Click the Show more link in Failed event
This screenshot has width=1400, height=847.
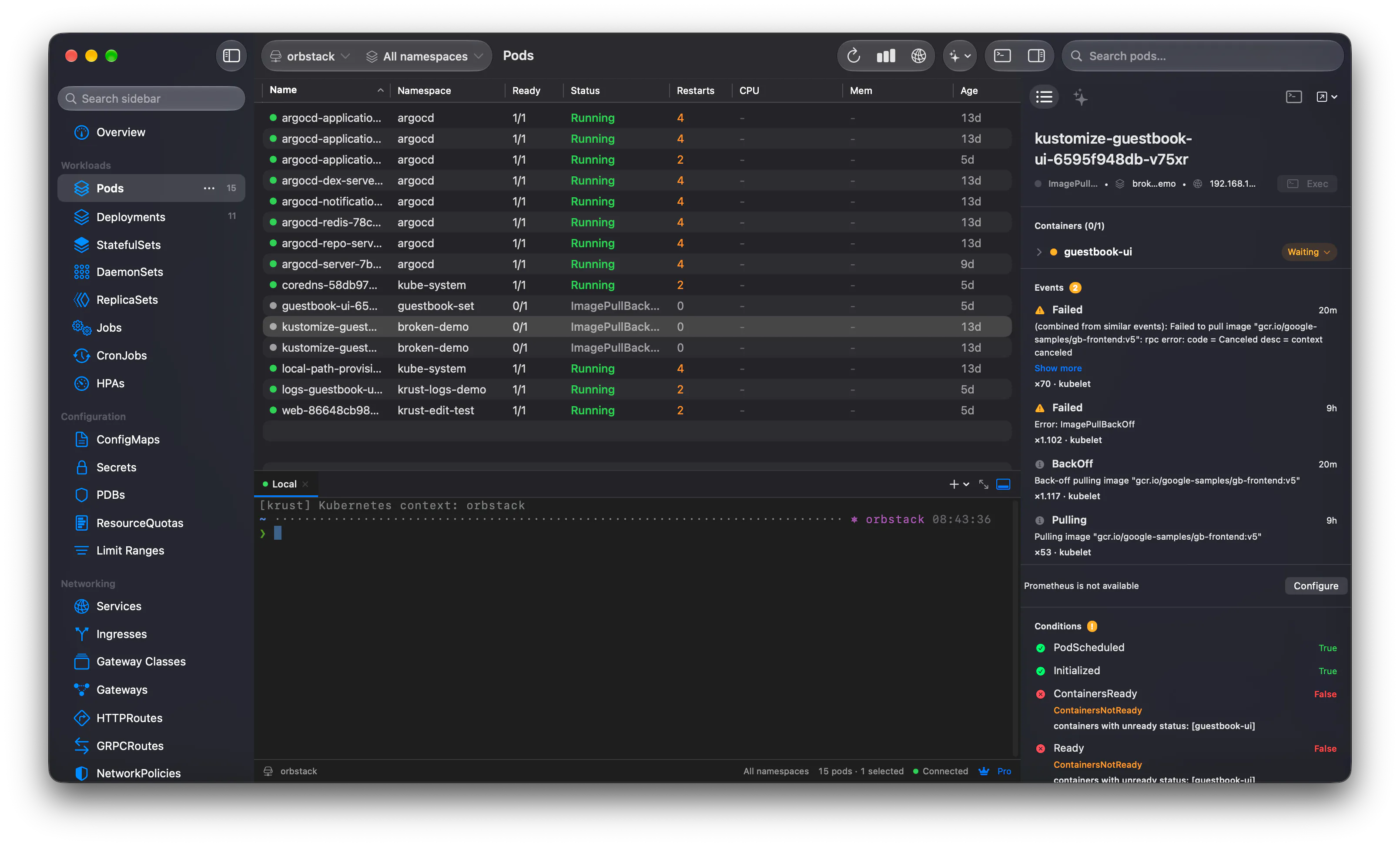[x=1057, y=368]
